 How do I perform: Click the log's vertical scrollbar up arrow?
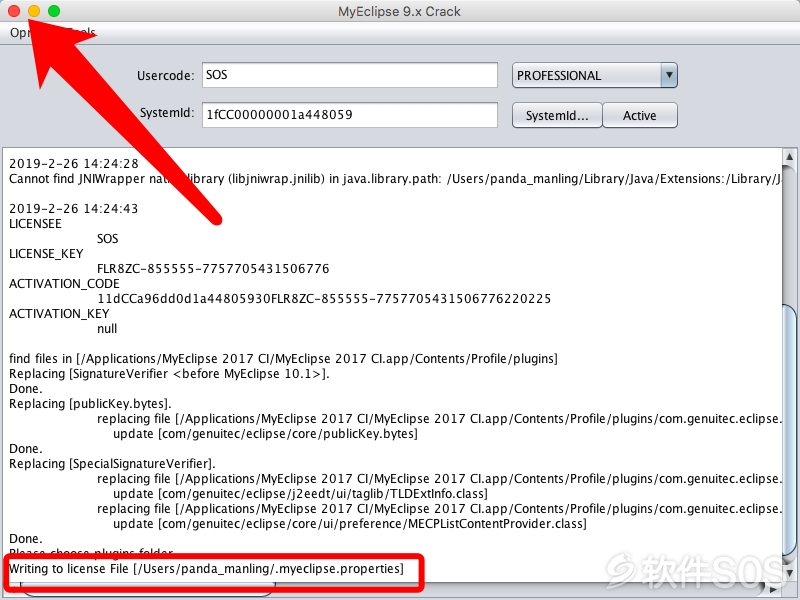(789, 156)
